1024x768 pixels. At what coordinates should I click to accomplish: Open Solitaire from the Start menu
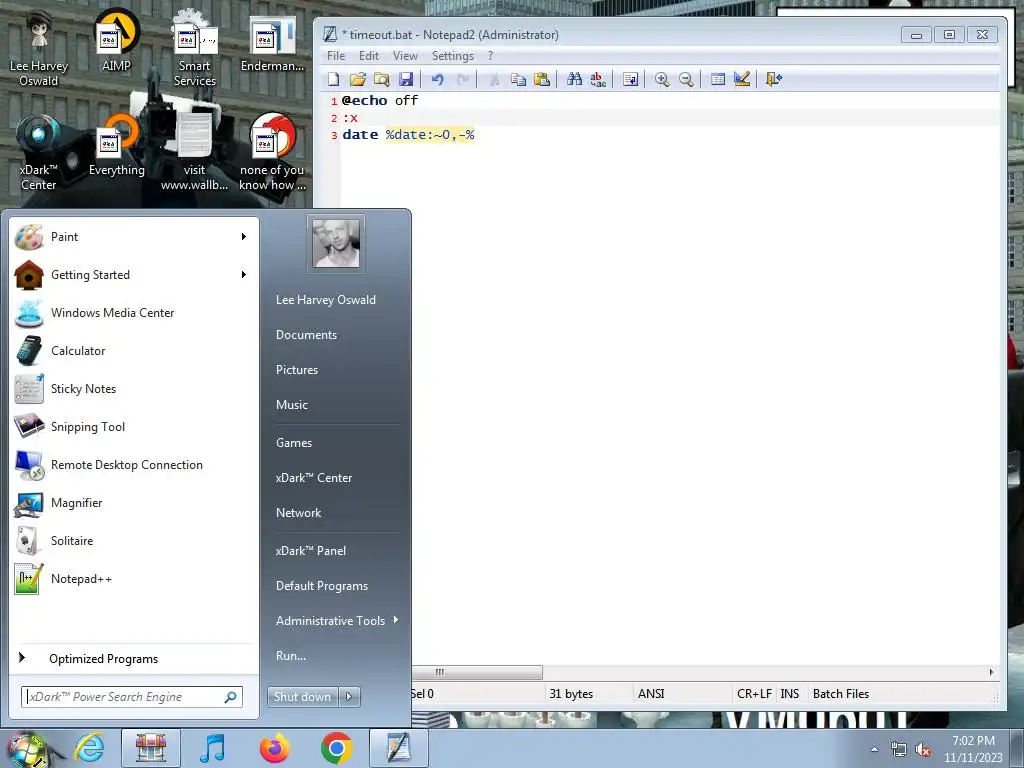[133, 540]
